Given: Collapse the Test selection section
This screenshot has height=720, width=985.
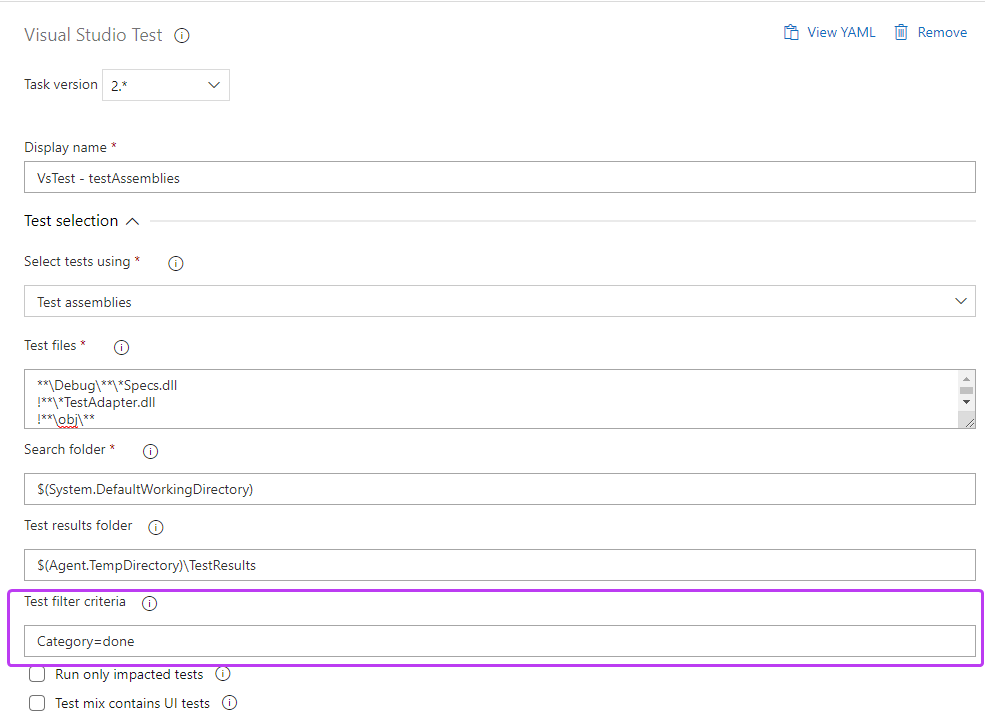Looking at the screenshot, I should tap(132, 221).
